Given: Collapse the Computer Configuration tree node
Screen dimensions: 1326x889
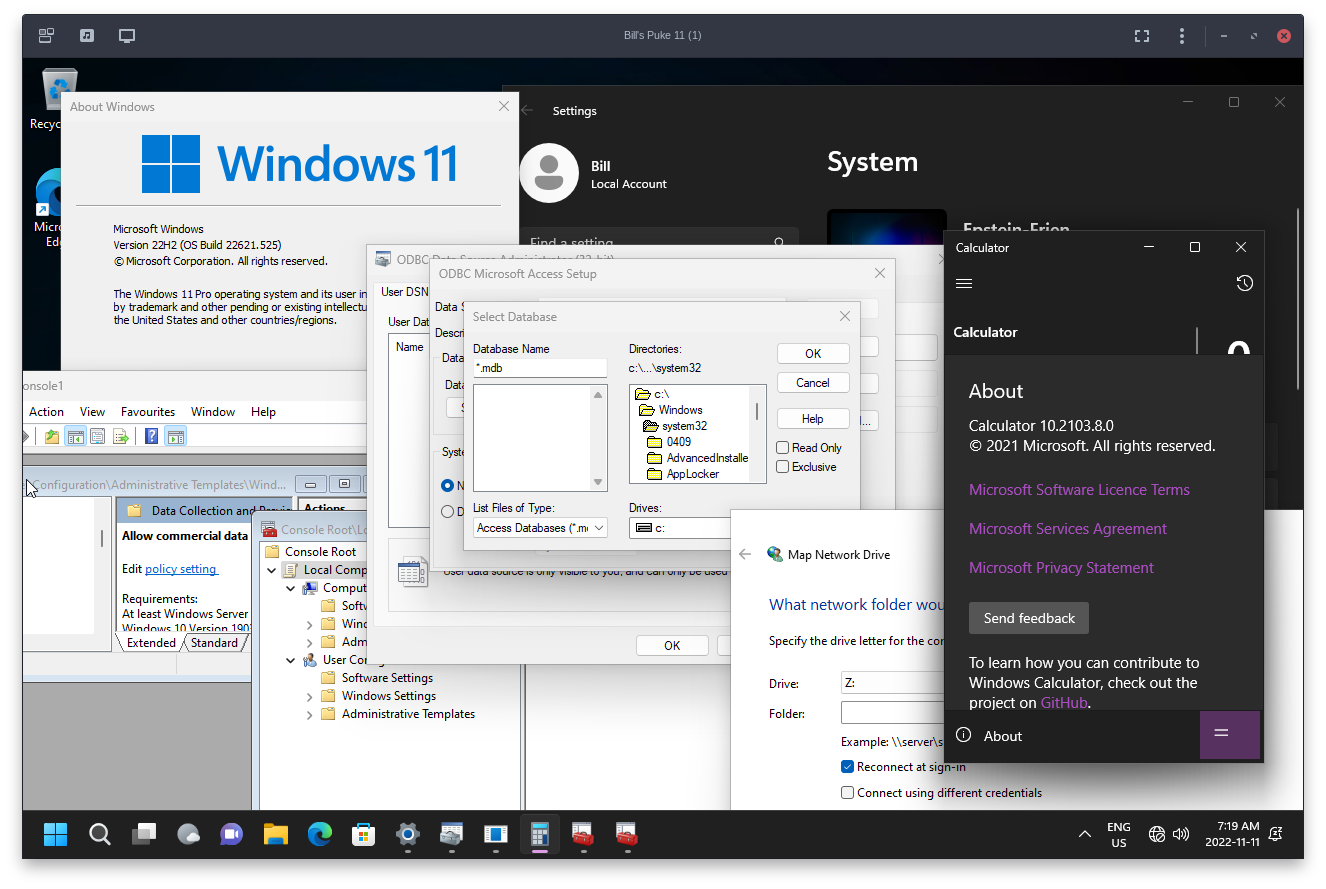Looking at the screenshot, I should [x=291, y=588].
